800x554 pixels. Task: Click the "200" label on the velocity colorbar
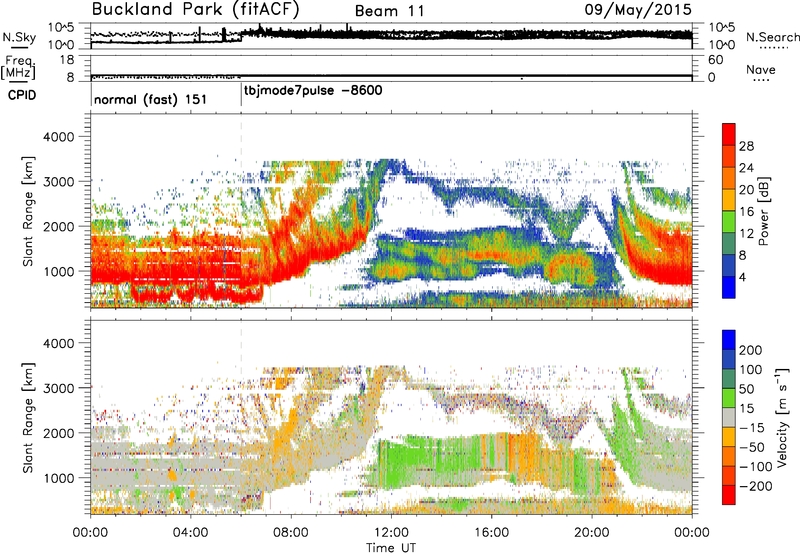751,350
